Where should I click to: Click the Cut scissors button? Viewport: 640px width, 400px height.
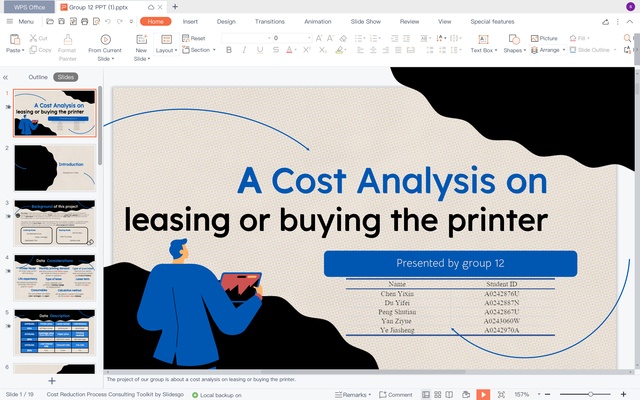(x=38, y=38)
